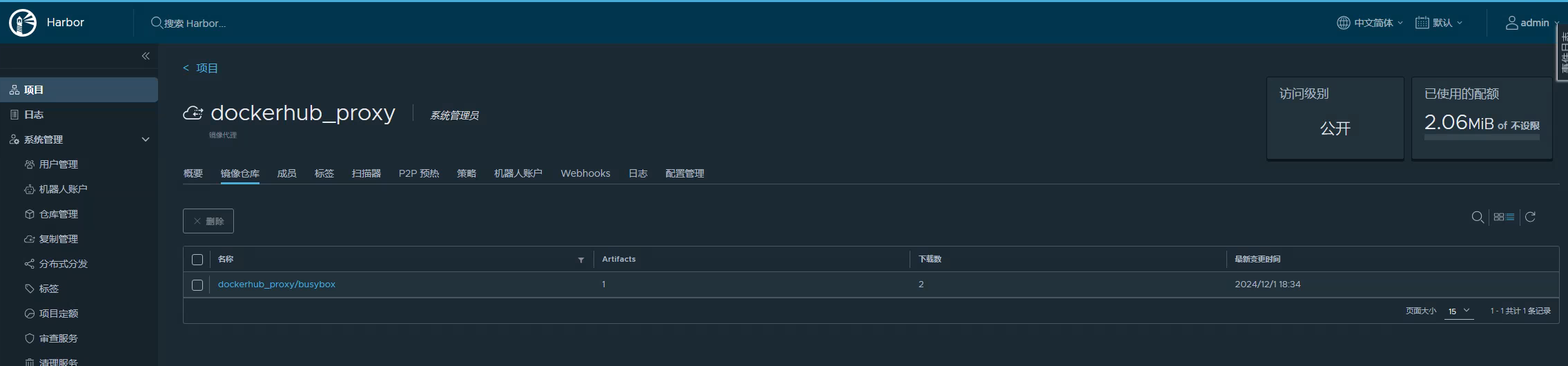Click the 系统管理员 role label
This screenshot has height=366, width=1568.
pyautogui.click(x=454, y=115)
